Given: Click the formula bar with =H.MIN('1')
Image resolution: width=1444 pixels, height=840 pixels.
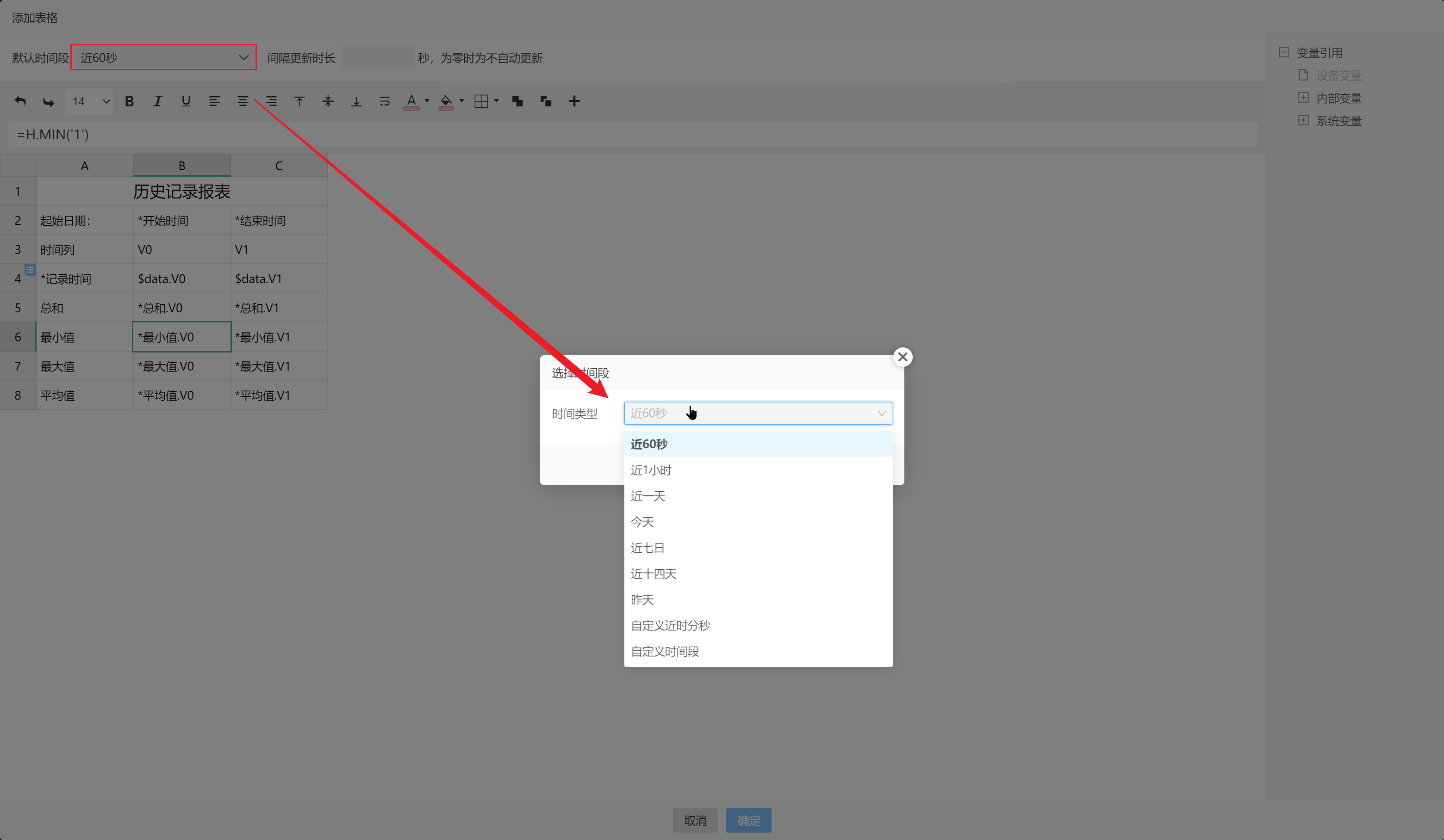Looking at the screenshot, I should (633, 134).
